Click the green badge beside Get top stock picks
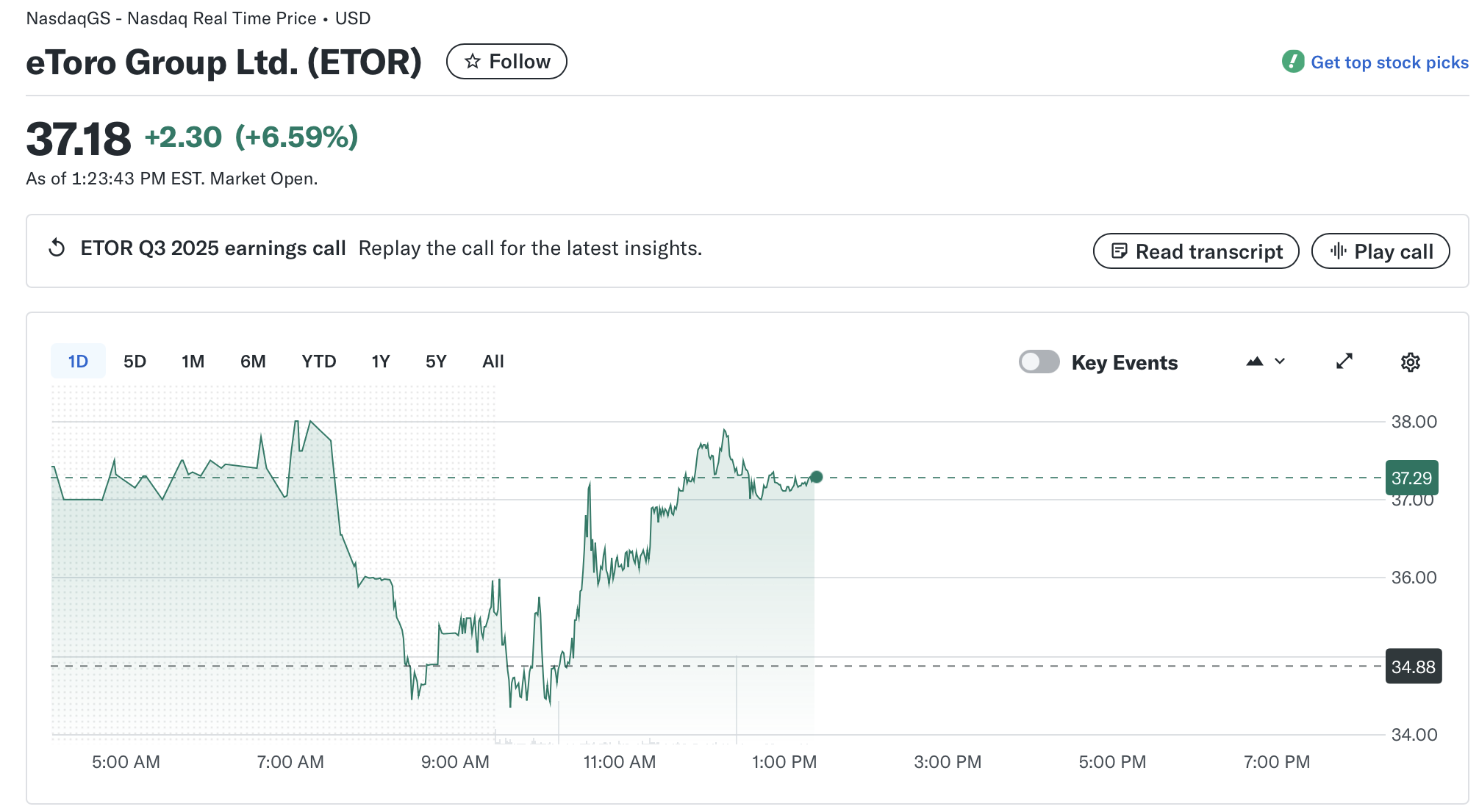Image resolution: width=1479 pixels, height=812 pixels. [x=1294, y=62]
